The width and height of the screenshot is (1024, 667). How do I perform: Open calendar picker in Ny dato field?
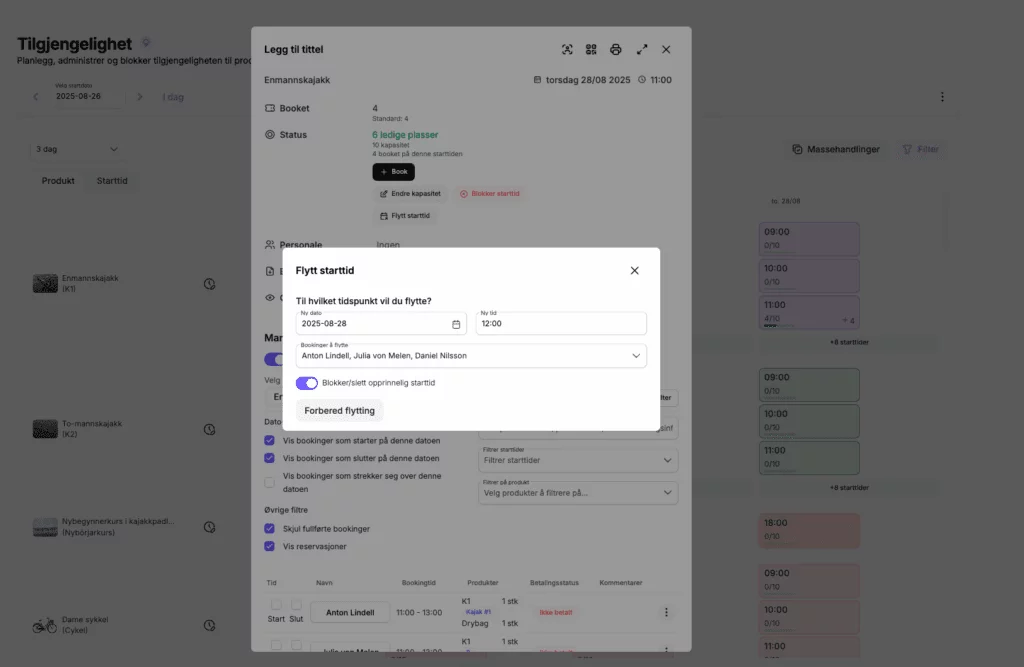[x=456, y=325]
